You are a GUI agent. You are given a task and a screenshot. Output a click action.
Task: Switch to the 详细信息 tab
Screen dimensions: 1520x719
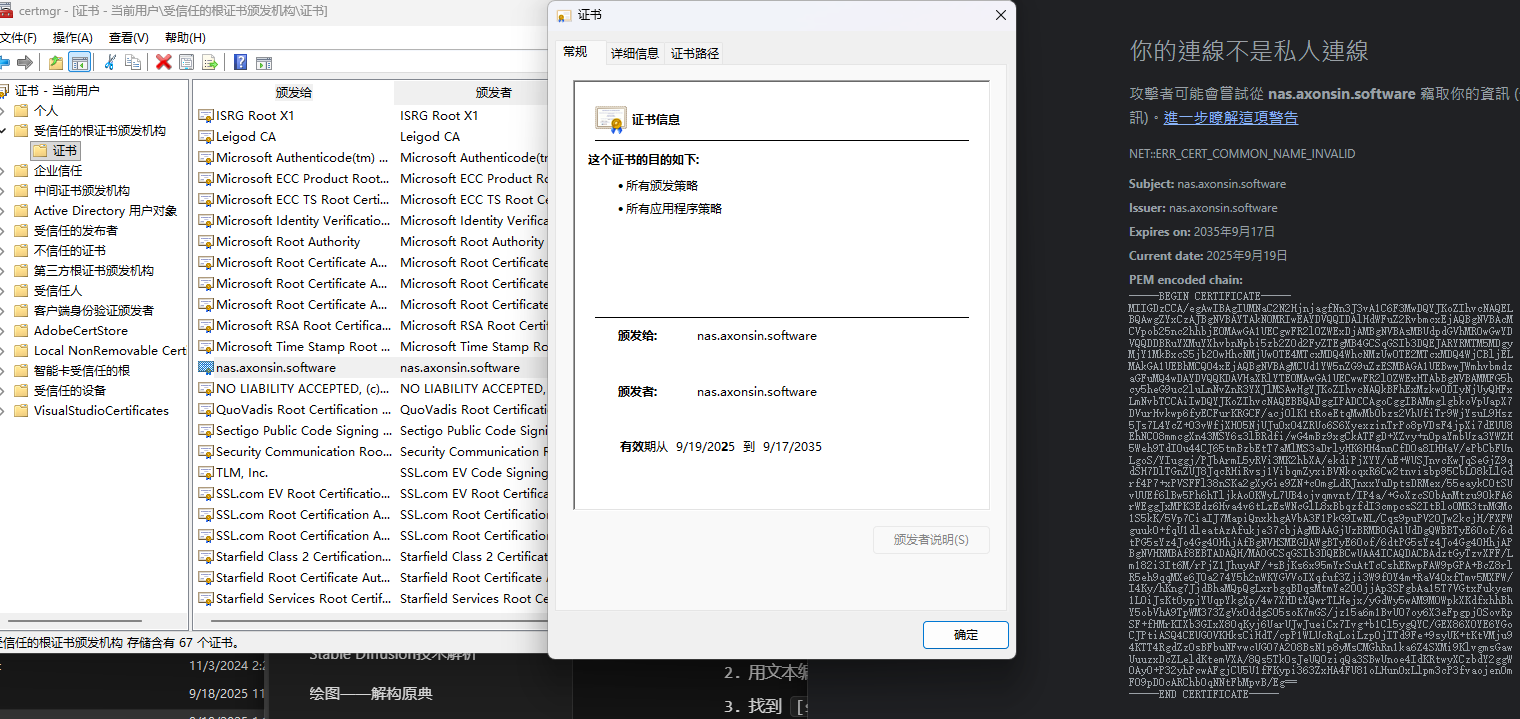635,54
